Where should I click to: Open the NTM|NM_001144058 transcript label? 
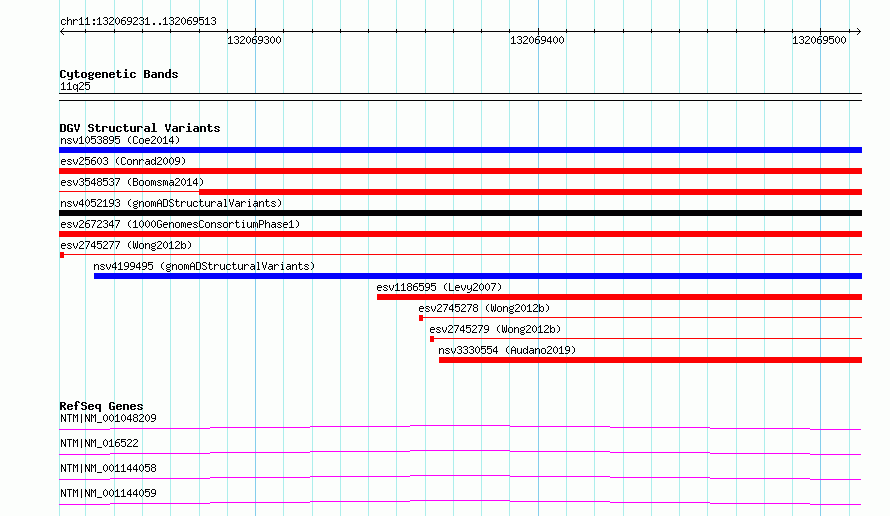[x=108, y=468]
